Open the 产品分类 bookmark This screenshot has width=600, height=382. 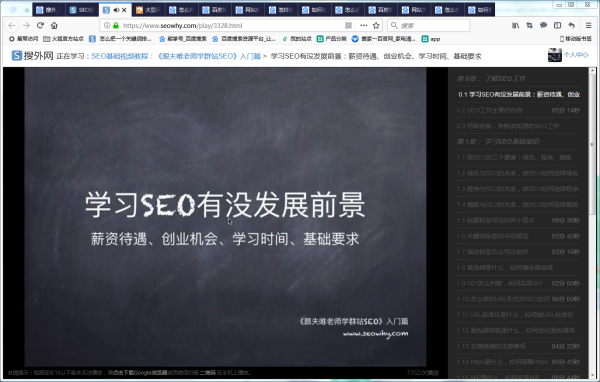tap(331, 39)
